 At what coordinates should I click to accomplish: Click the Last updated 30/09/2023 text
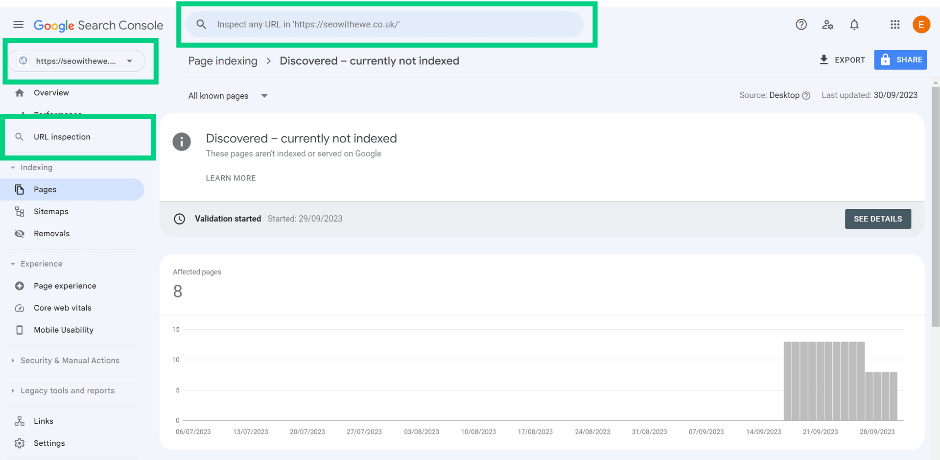(x=869, y=95)
